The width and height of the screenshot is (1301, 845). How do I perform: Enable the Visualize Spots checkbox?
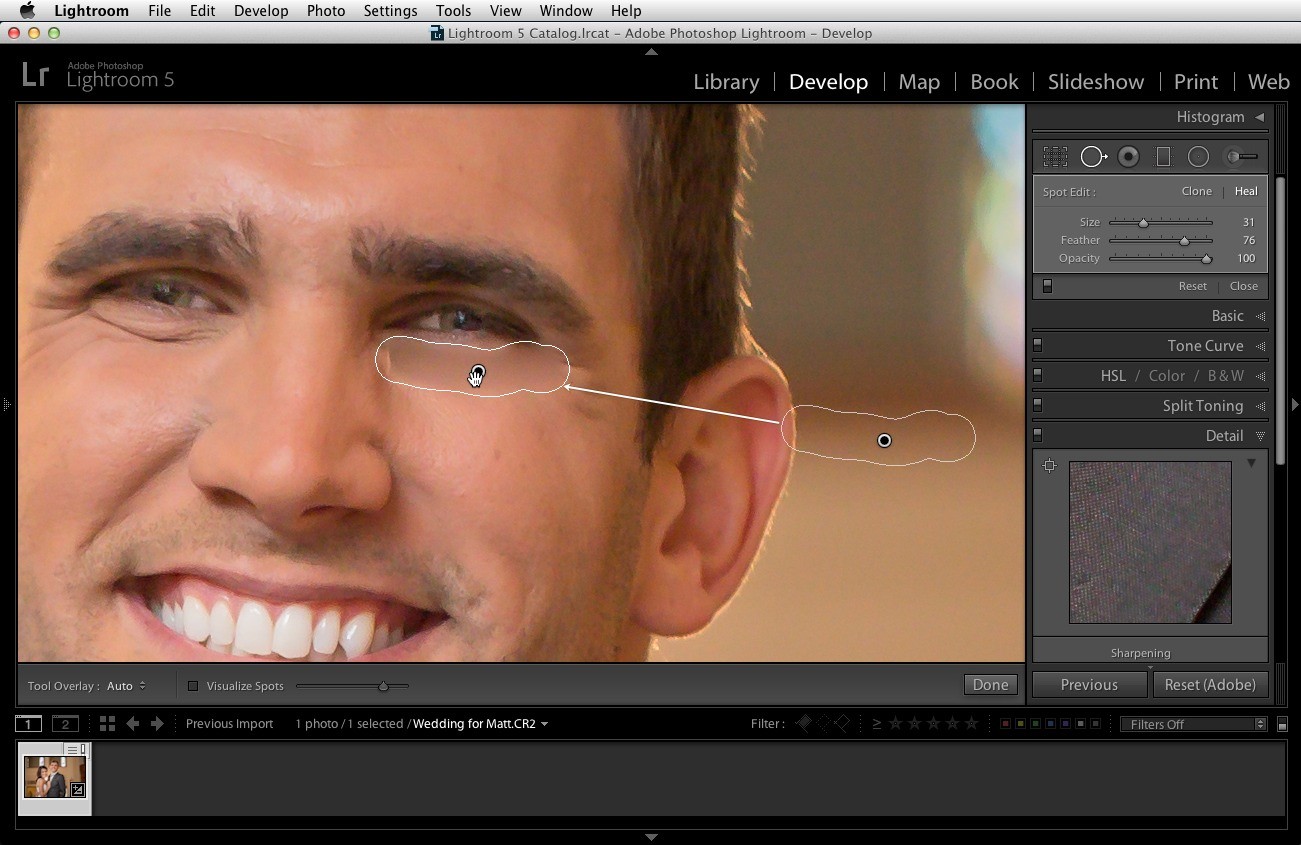(193, 686)
